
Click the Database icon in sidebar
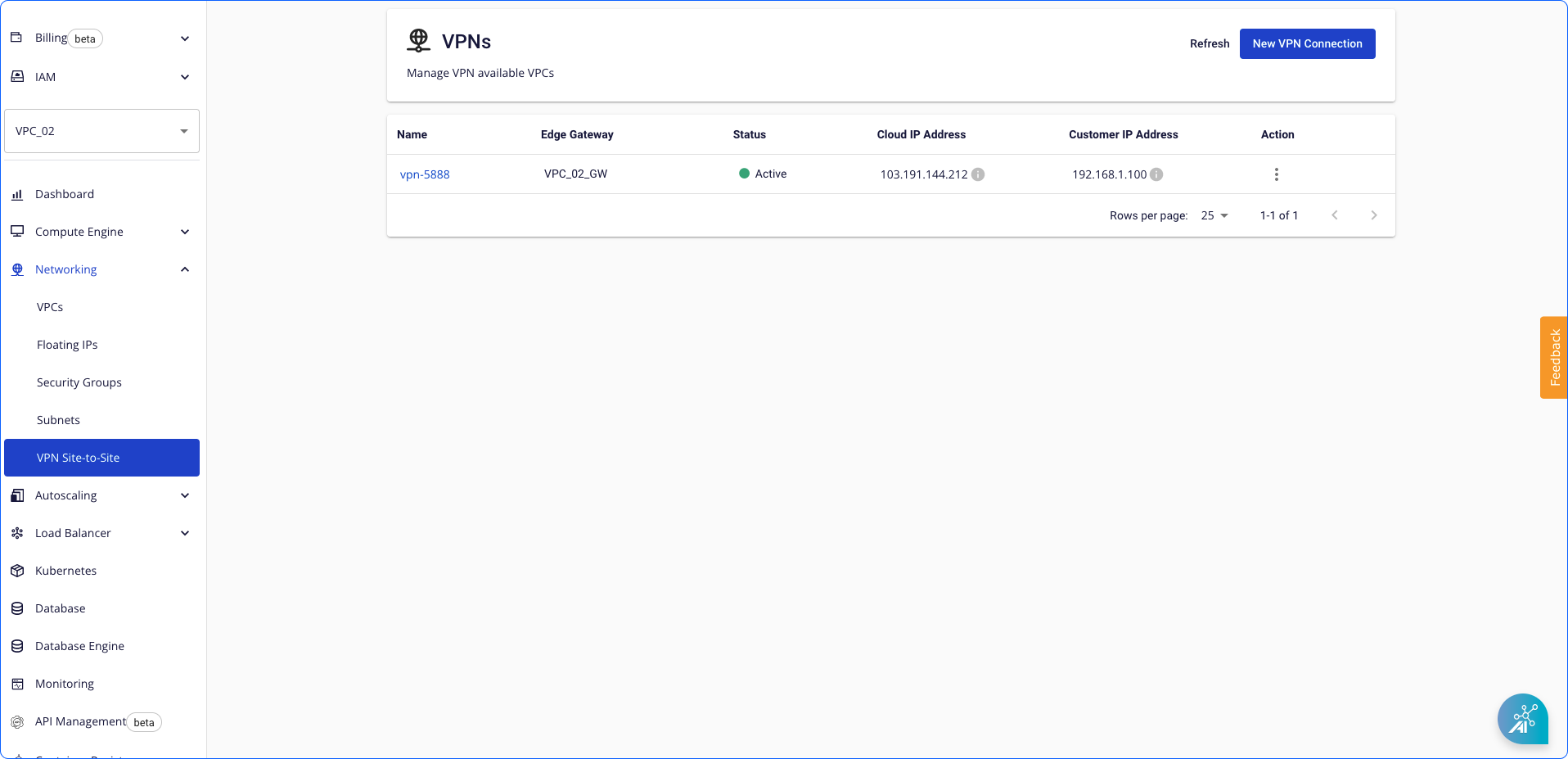[x=16, y=608]
